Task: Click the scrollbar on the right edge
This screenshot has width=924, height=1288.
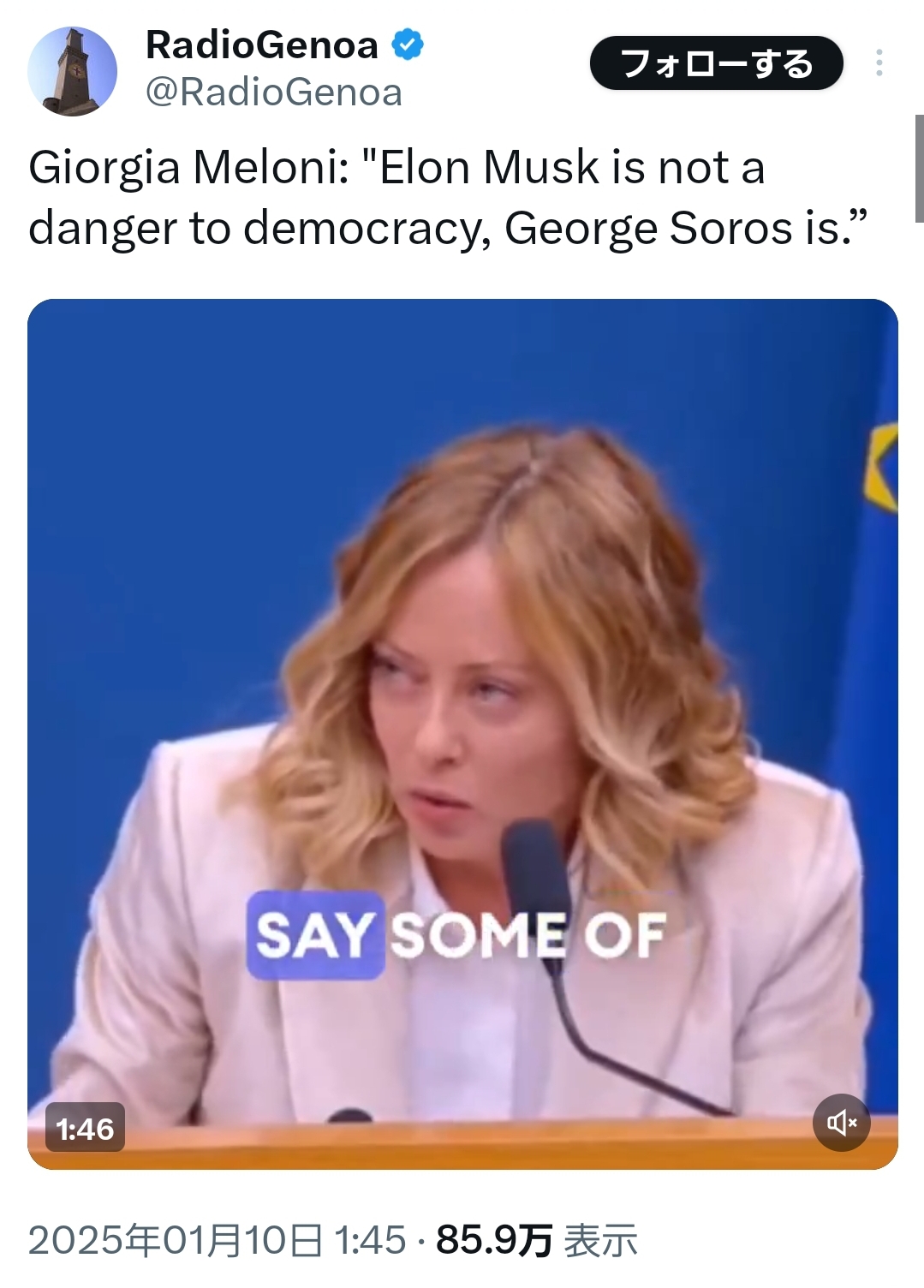Action: 919,170
